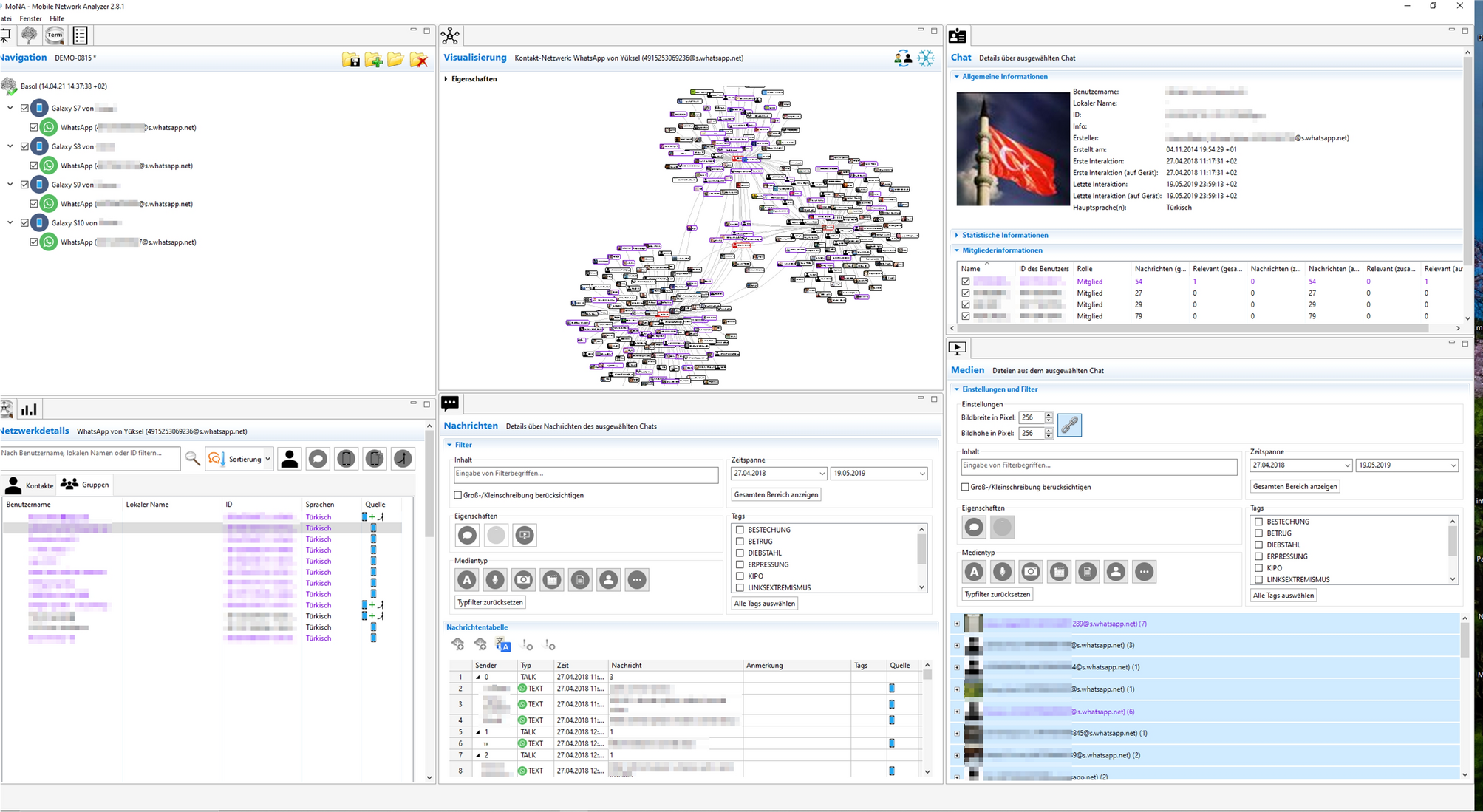Click the translate messages icon
The width and height of the screenshot is (1483, 812).
pos(503,645)
